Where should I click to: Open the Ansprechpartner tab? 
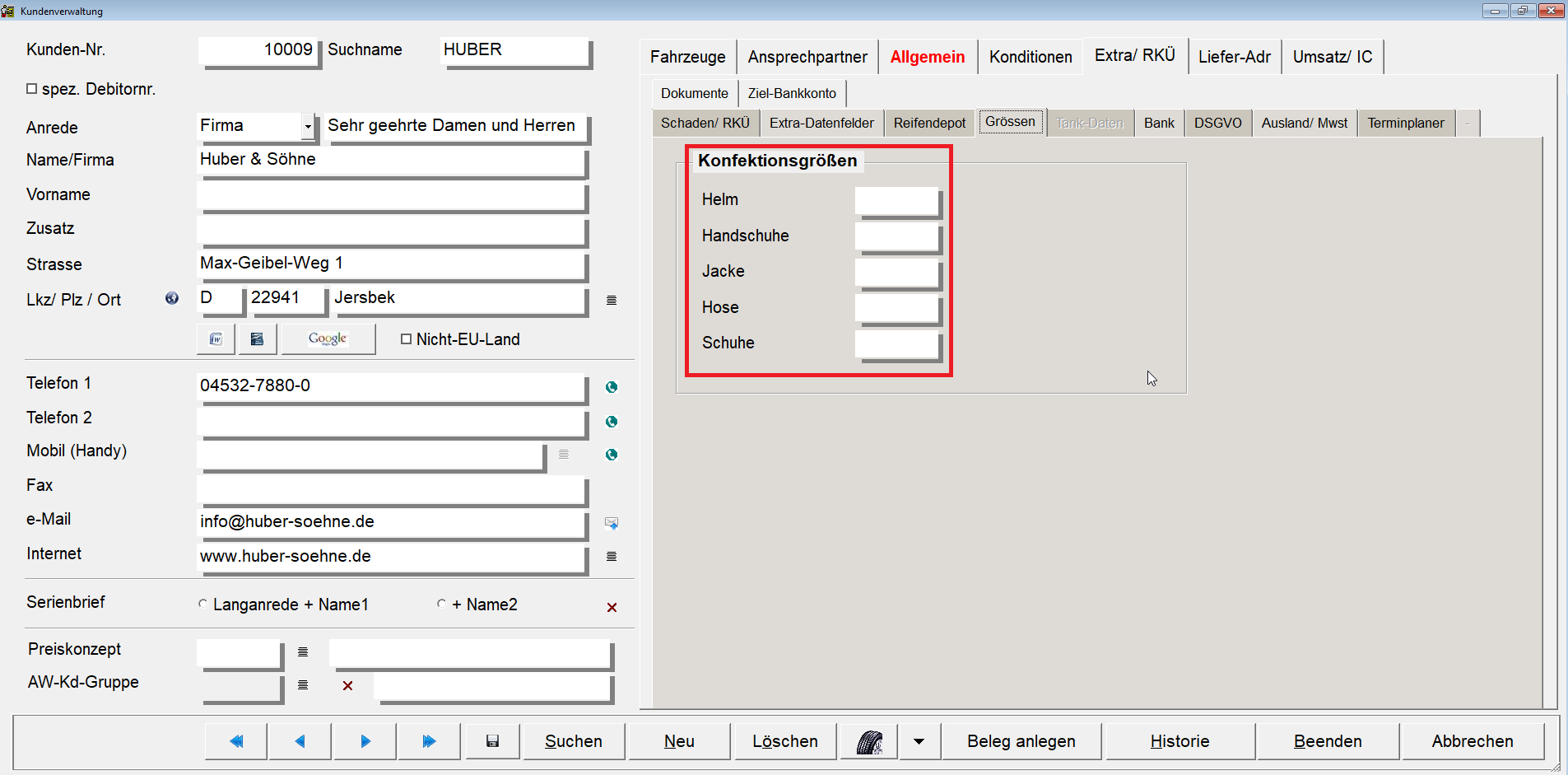[807, 57]
